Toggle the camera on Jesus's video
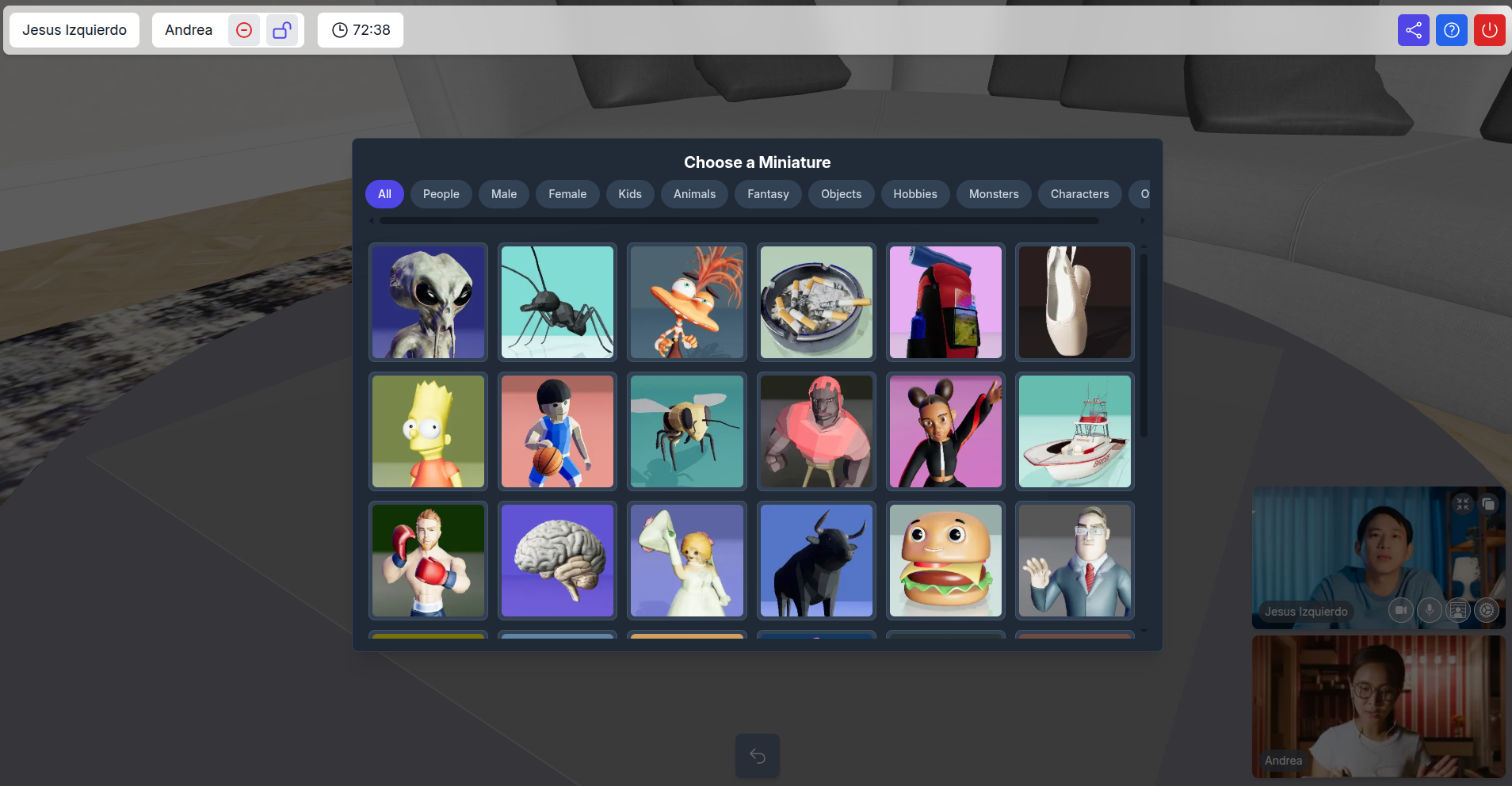 [1401, 610]
